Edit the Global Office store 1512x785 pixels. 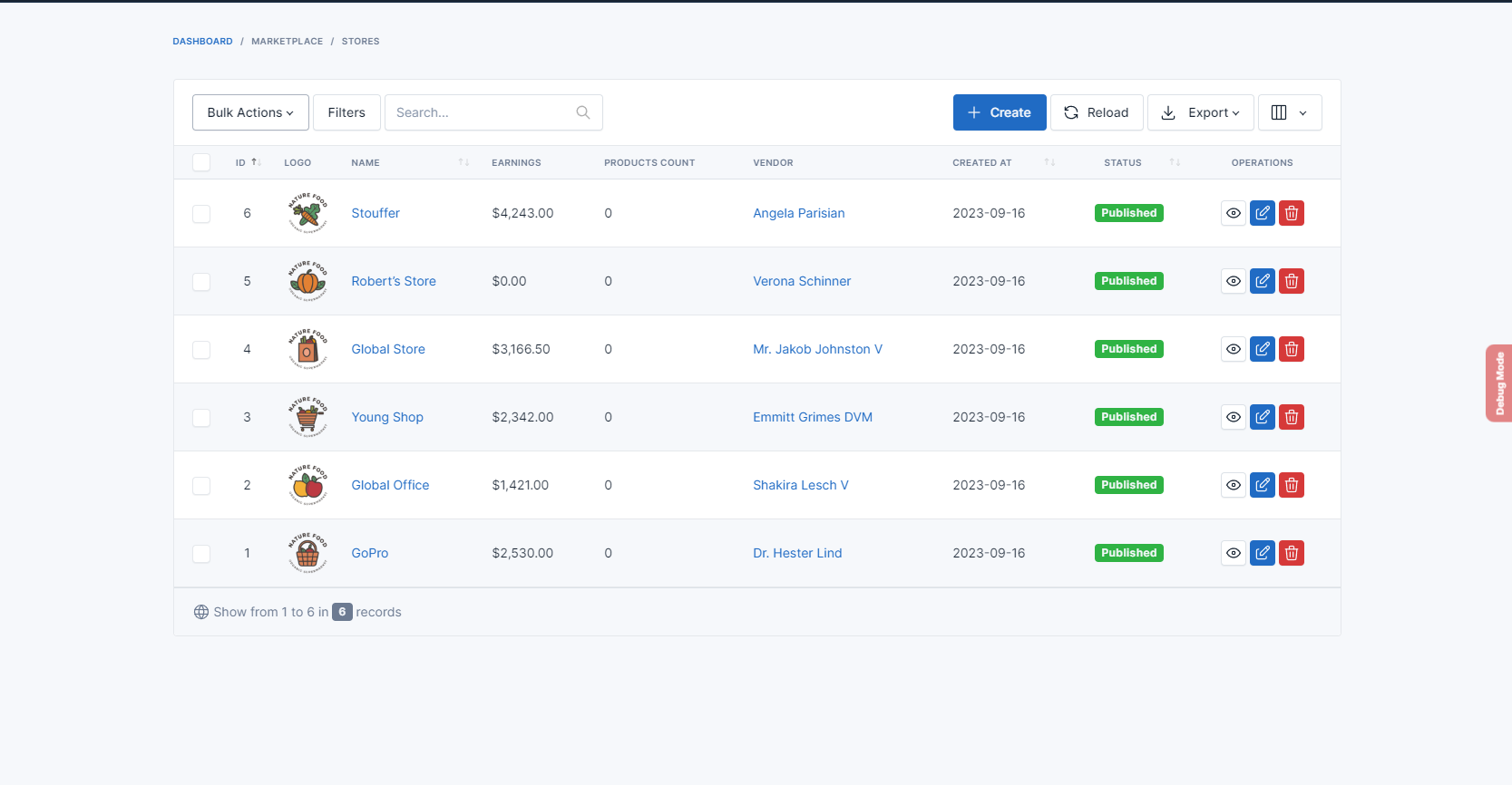tap(1263, 485)
